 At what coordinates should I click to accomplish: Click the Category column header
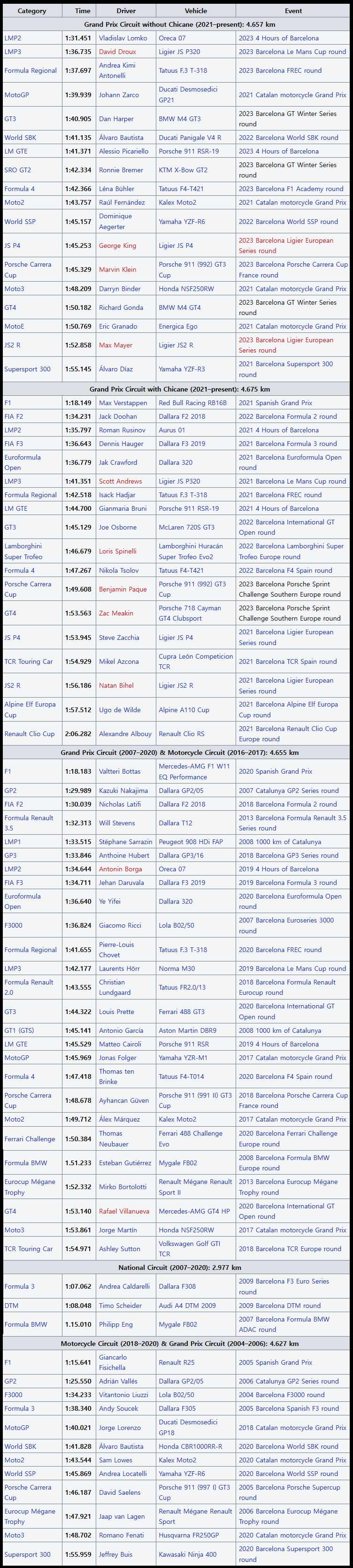(x=31, y=11)
